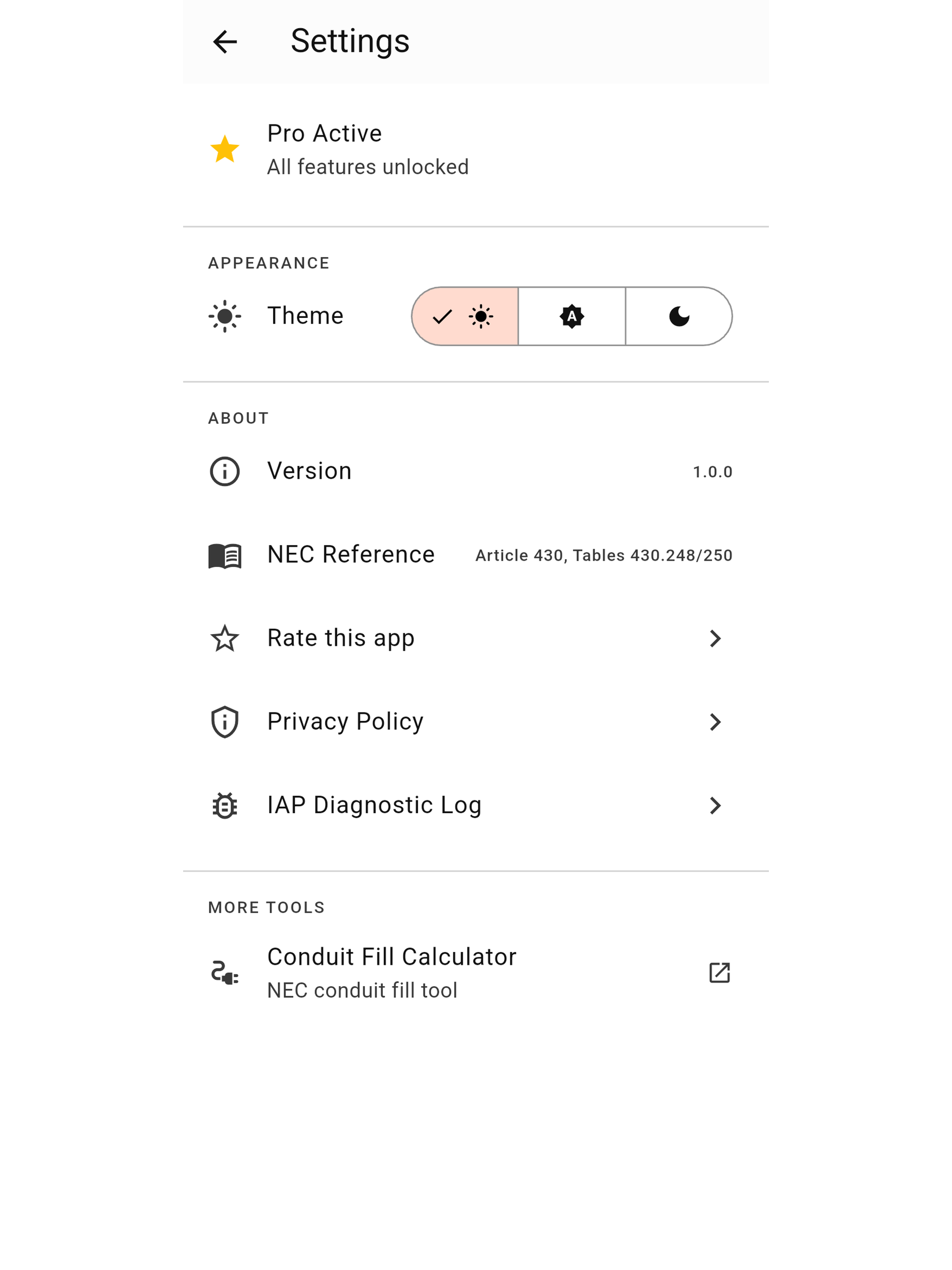Go back using the arrow icon
The height and width of the screenshot is (1270, 952).
224,42
